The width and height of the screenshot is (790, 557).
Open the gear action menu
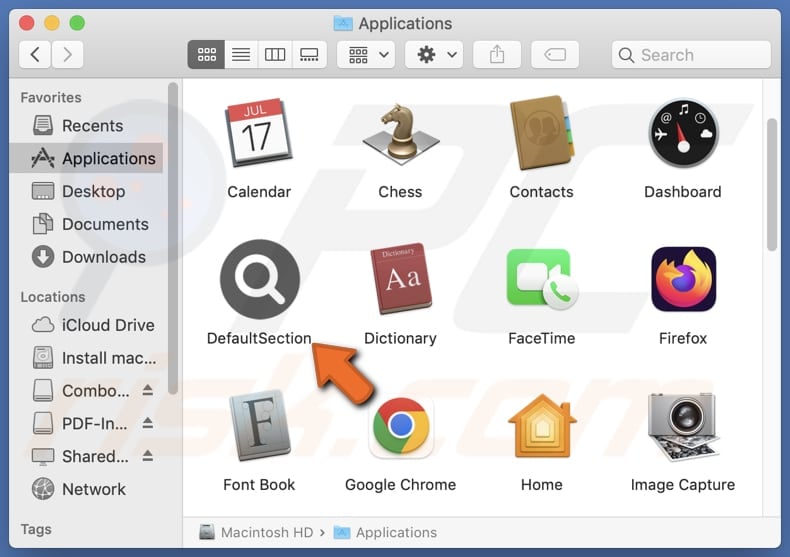pyautogui.click(x=434, y=54)
